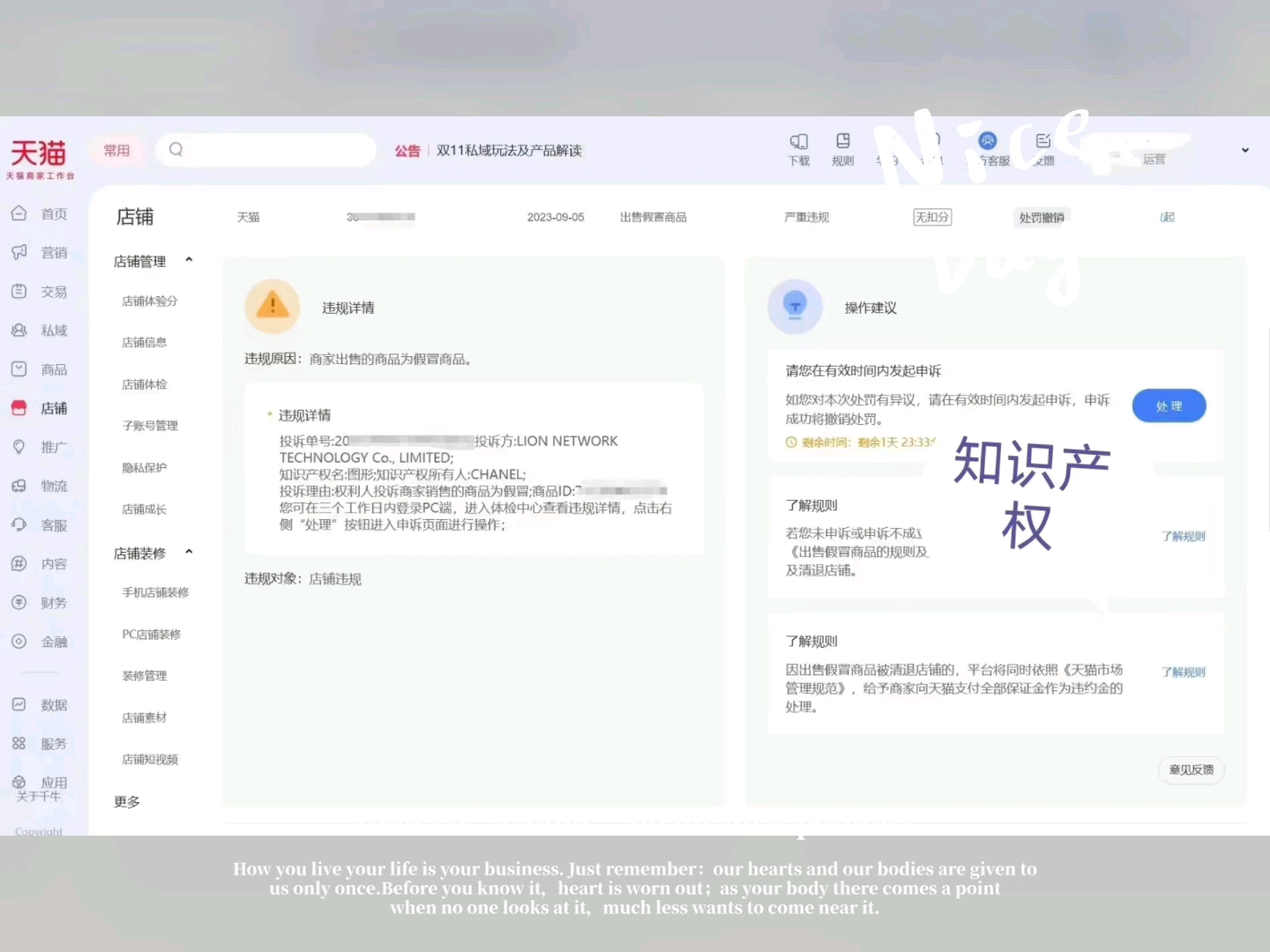The width and height of the screenshot is (1270, 952).
Task: Click the orange warning icon beside 违规详情
Action: click(273, 306)
